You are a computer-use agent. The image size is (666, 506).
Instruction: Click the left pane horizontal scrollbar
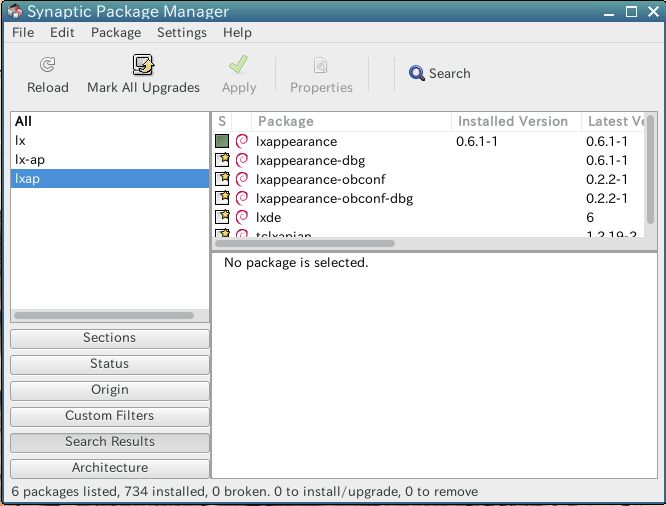point(104,315)
